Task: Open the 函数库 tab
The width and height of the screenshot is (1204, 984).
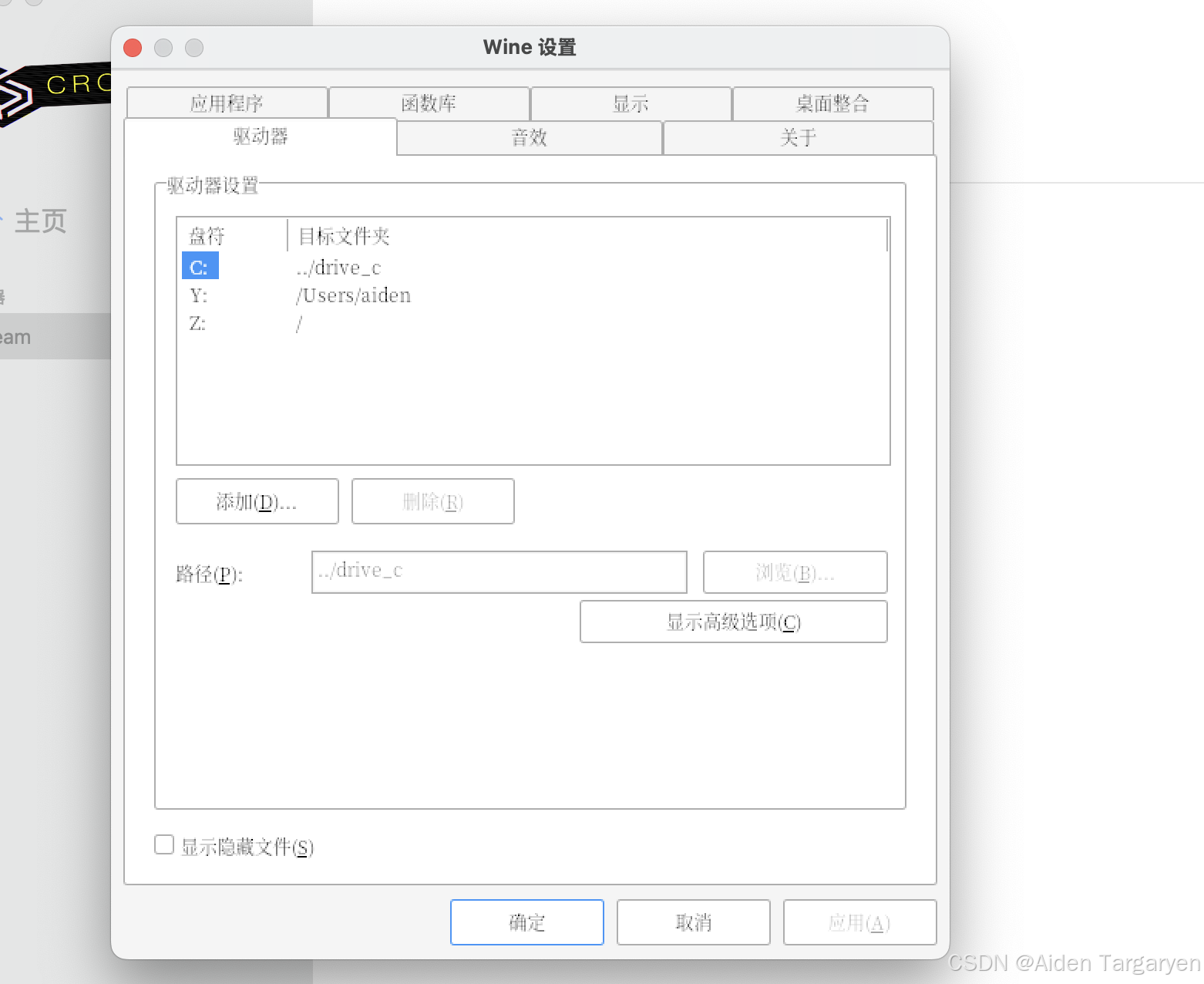Action: point(429,103)
